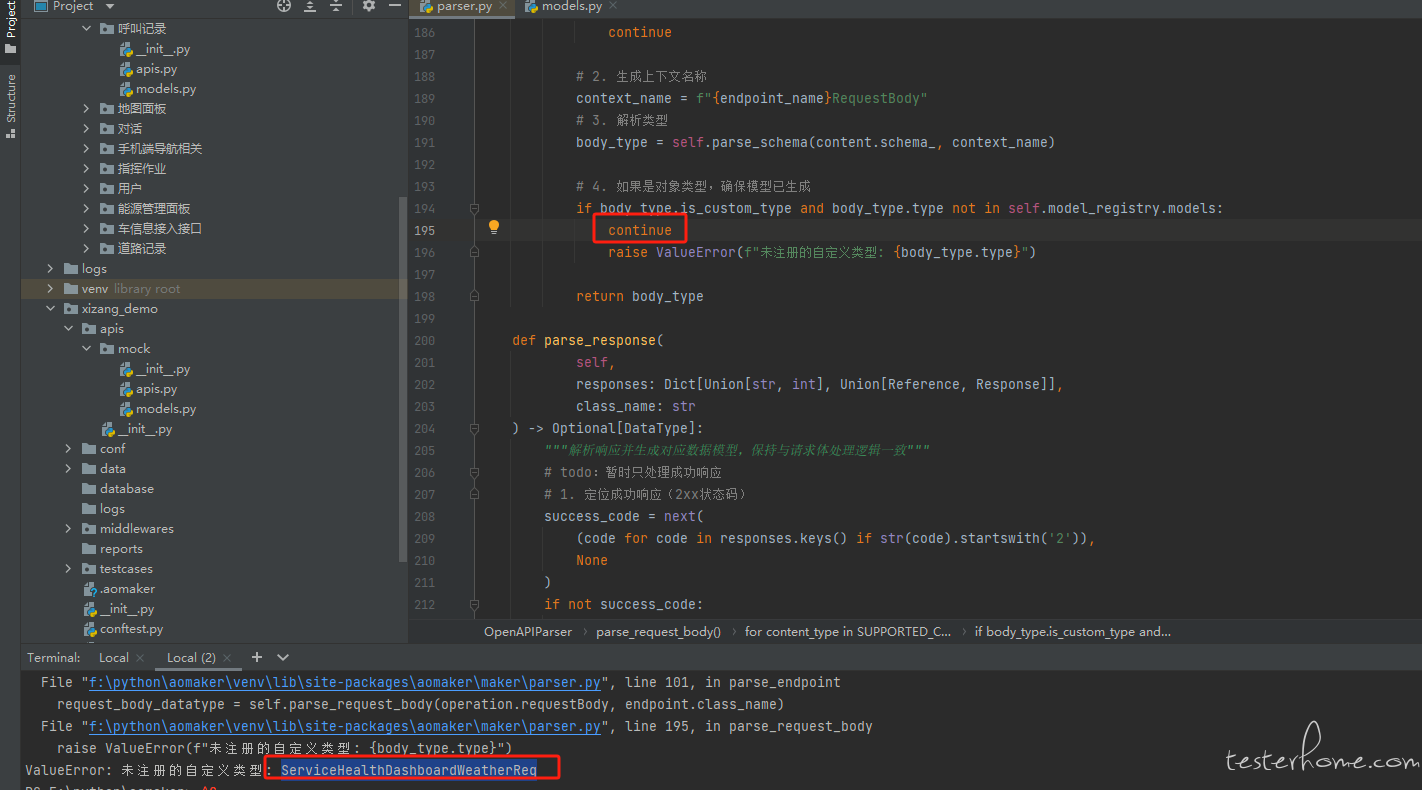This screenshot has height=790, width=1422.
Task: Expand the venv library root folder
Action: click(51, 289)
